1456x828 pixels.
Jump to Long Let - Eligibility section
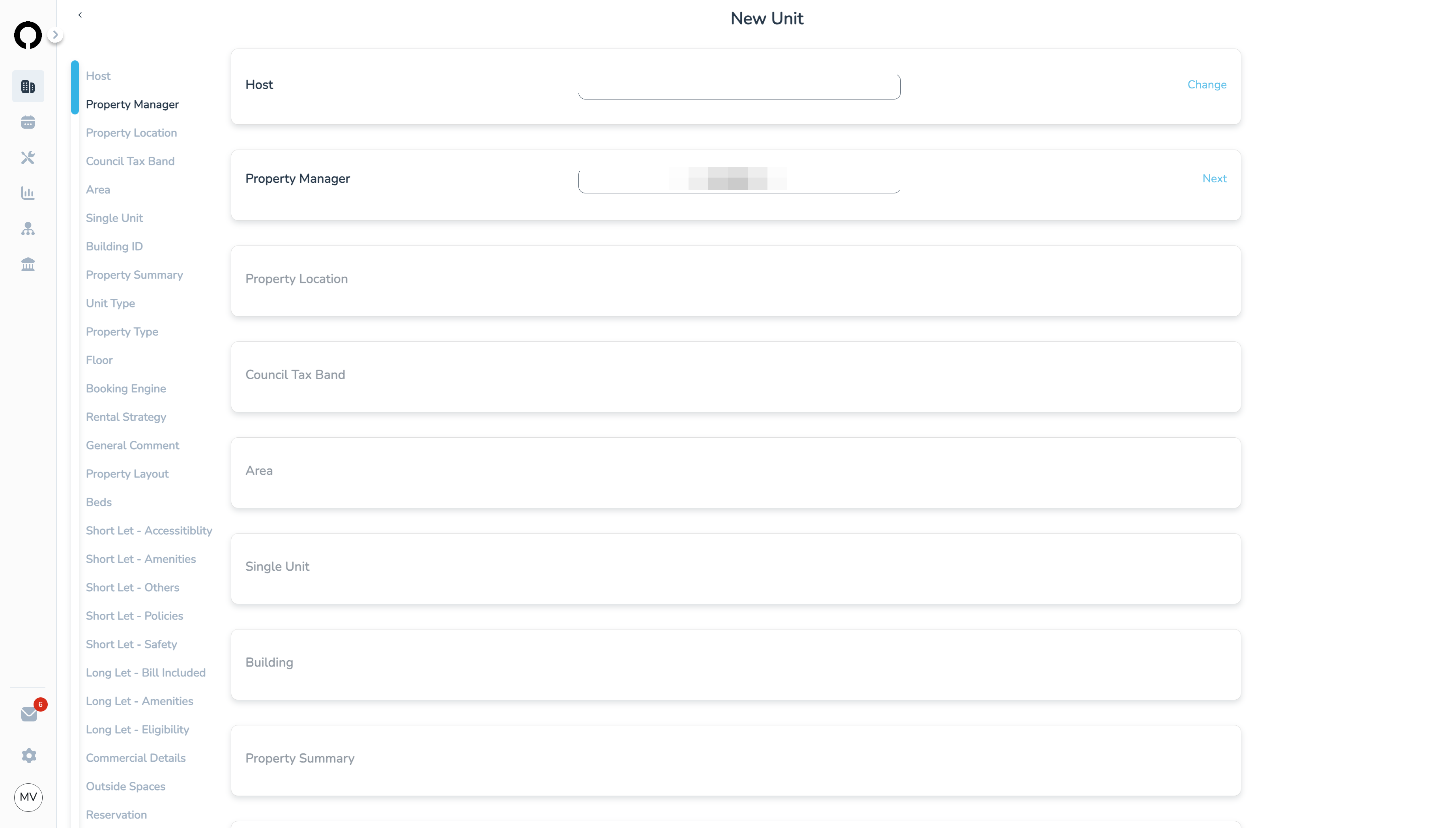point(138,730)
